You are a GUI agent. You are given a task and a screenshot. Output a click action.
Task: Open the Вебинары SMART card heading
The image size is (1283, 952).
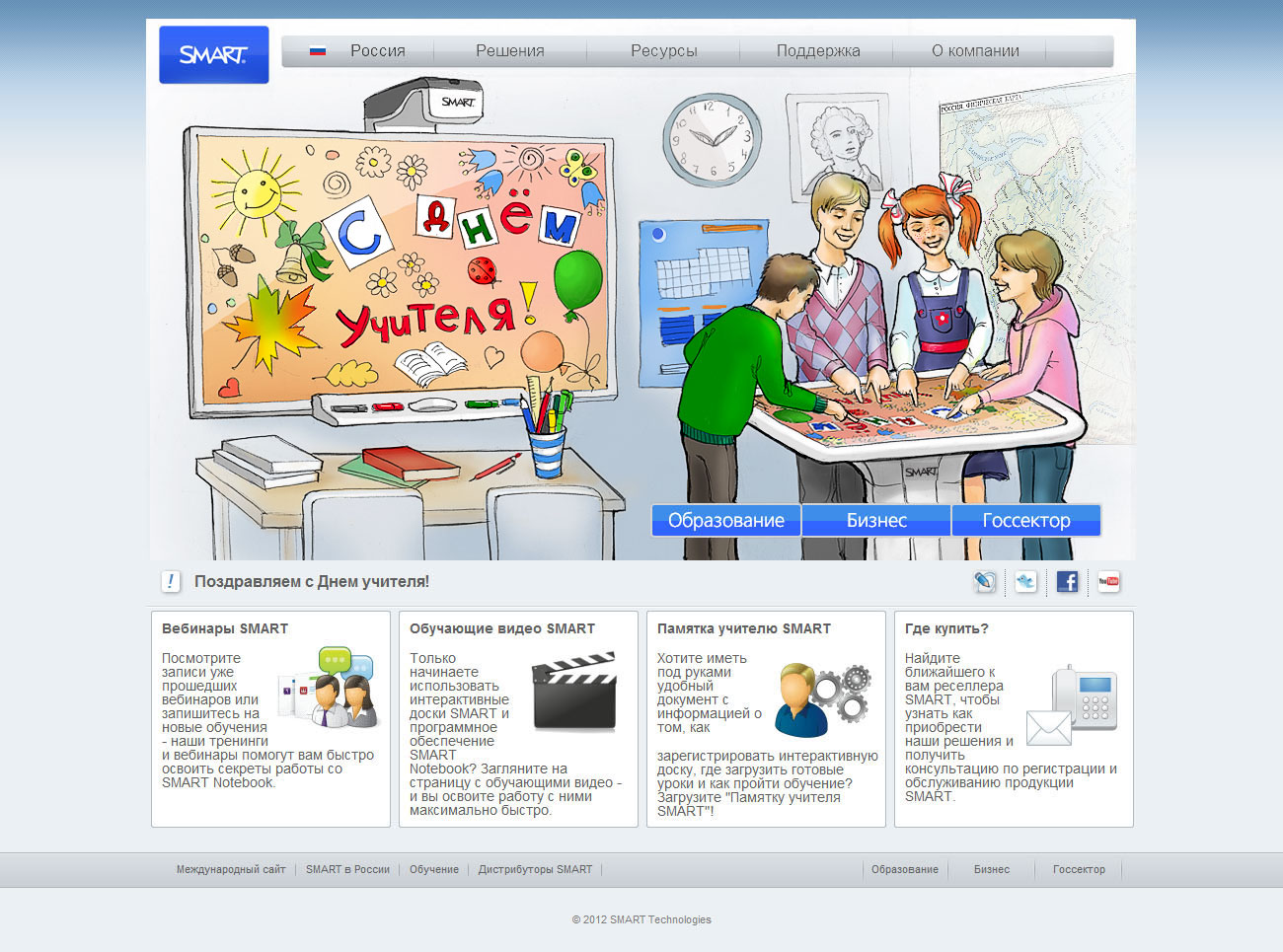[x=225, y=628]
